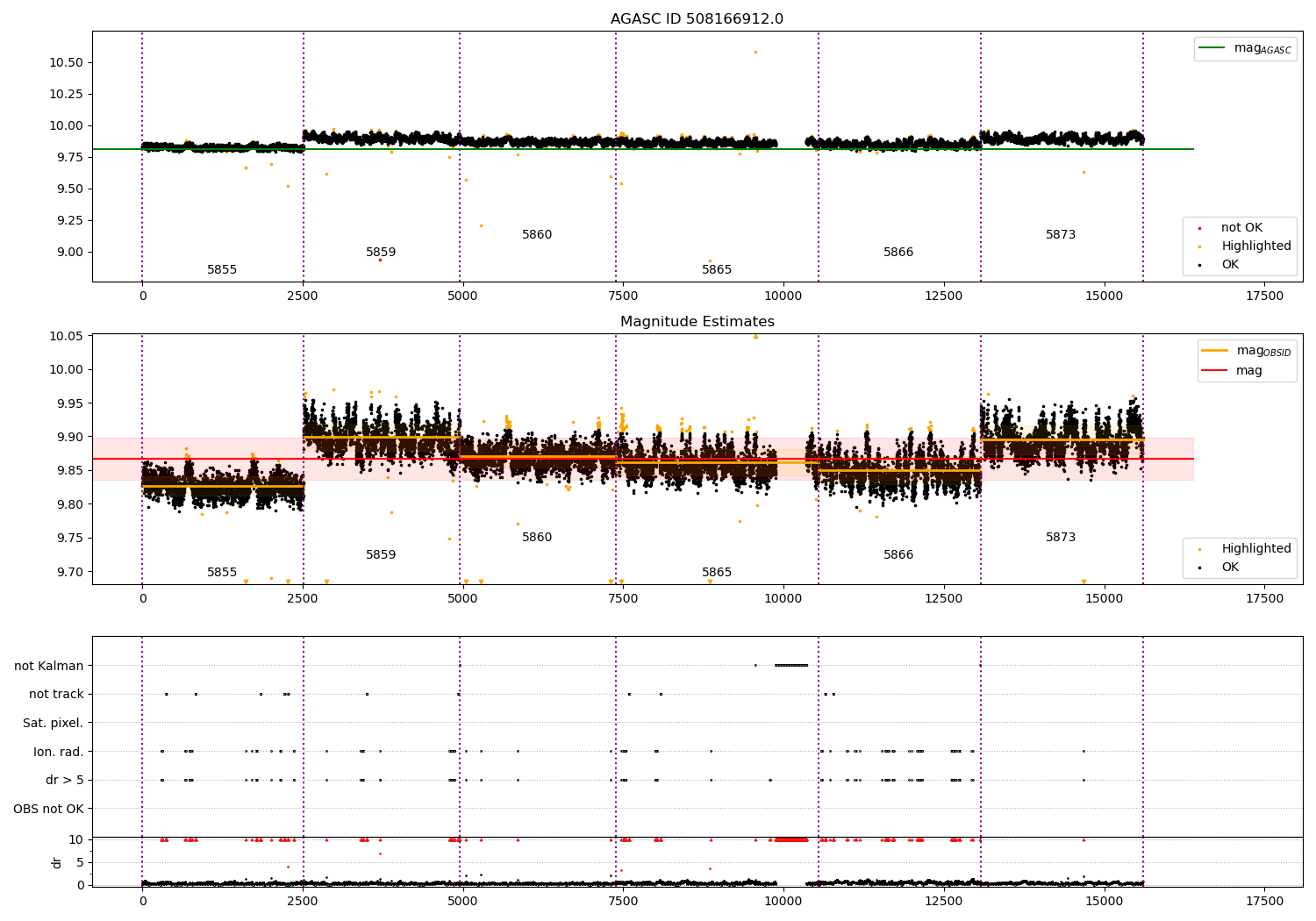Click obsid label '5860' in the top plot
Image resolution: width=1316 pixels, height=921 pixels.
(537, 234)
